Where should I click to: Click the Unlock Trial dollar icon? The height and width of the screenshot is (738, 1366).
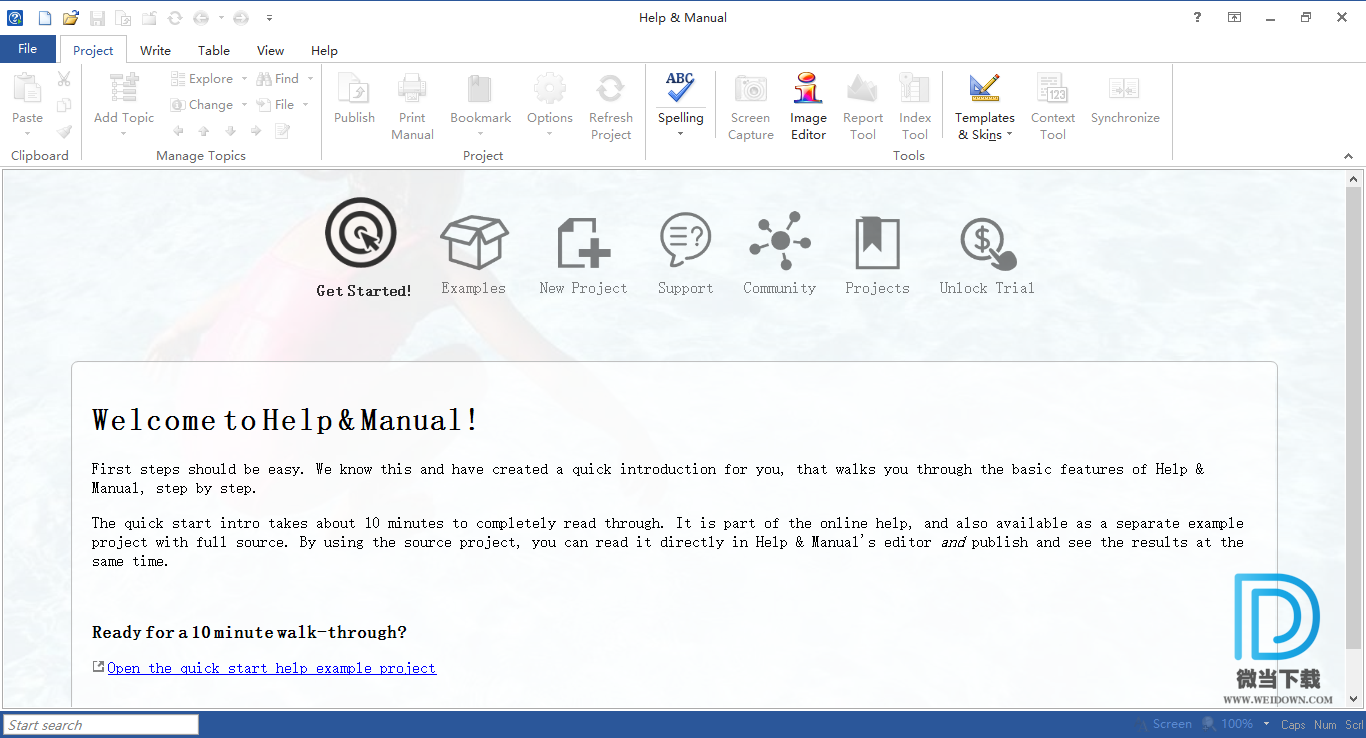[x=987, y=244]
